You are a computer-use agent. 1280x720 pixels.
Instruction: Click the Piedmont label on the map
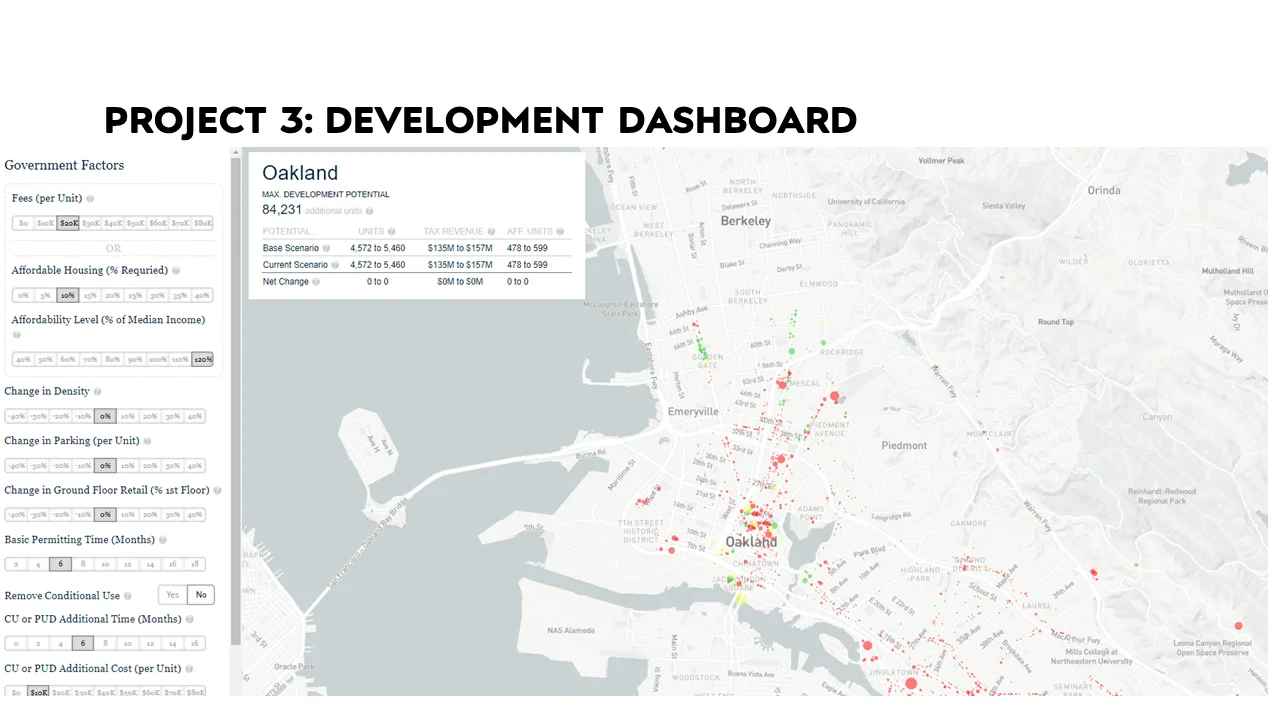[904, 446]
